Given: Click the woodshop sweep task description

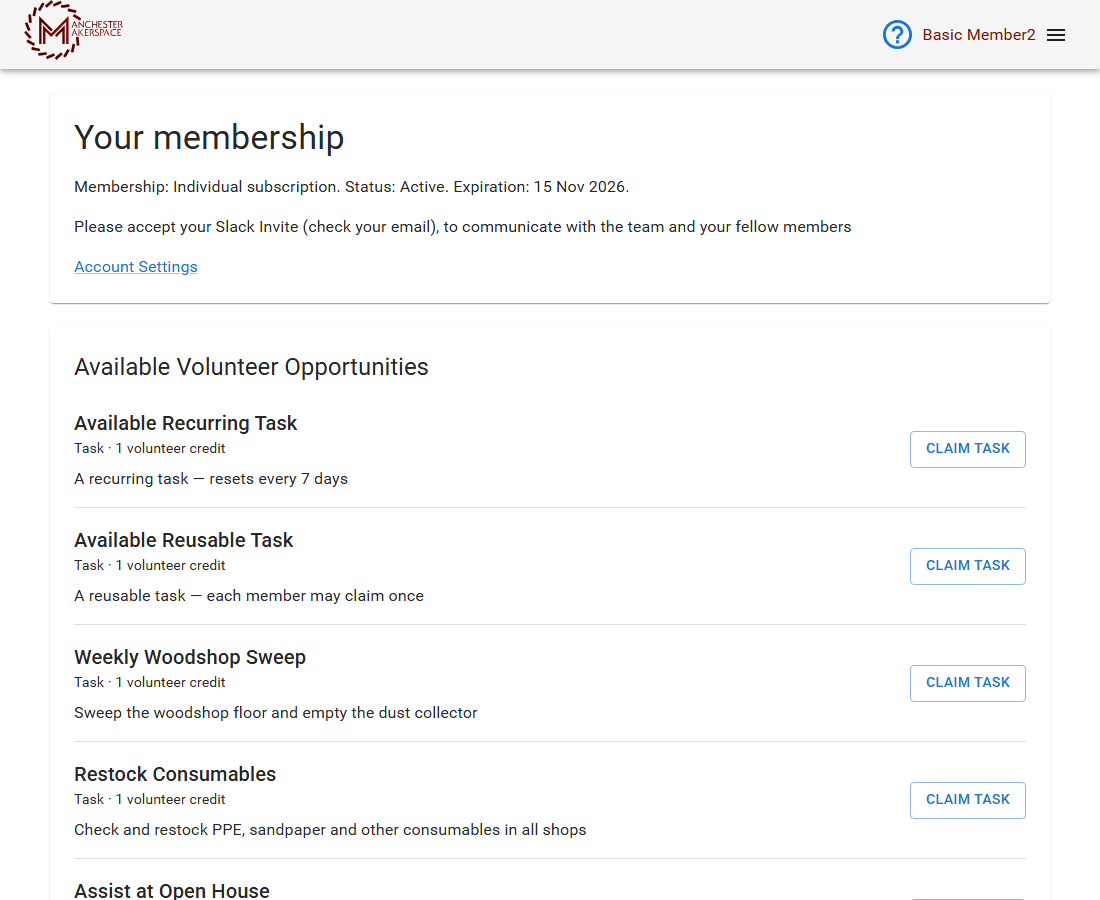Looking at the screenshot, I should [276, 713].
